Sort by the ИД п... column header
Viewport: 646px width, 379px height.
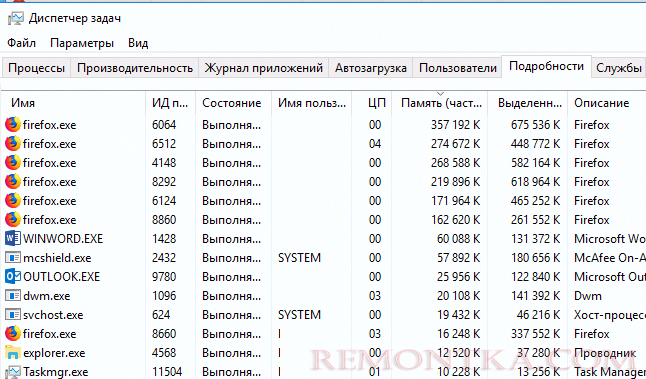point(170,103)
